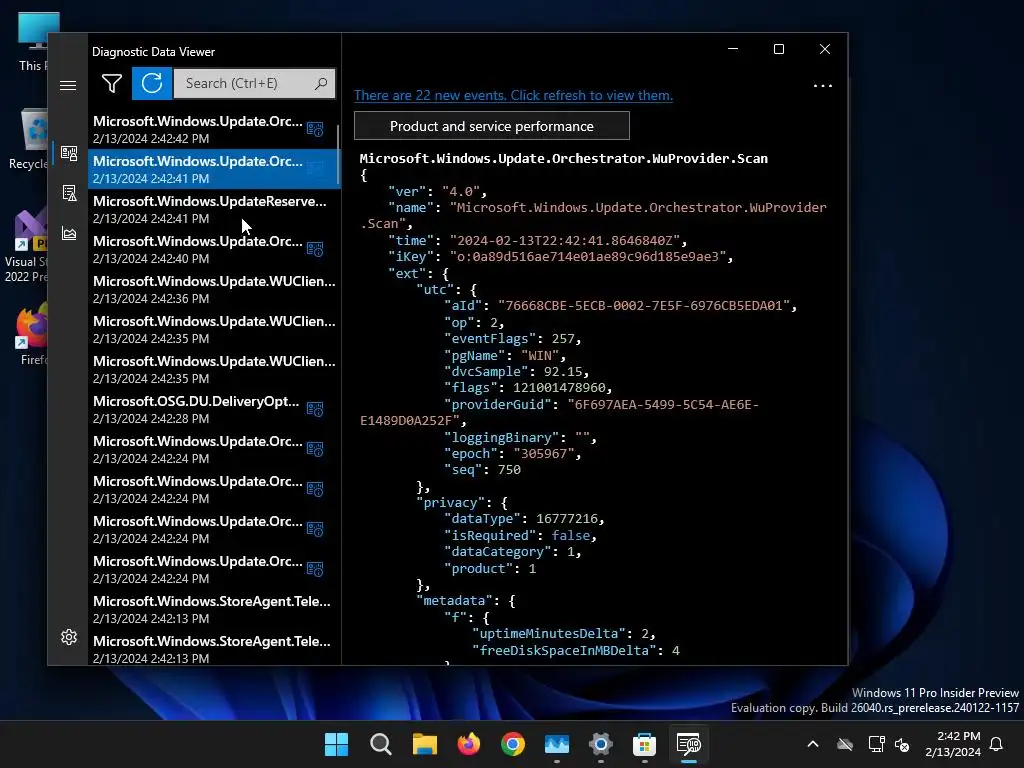This screenshot has height=768, width=1024.
Task: Click the OneDrive tray icon
Action: pos(845,744)
